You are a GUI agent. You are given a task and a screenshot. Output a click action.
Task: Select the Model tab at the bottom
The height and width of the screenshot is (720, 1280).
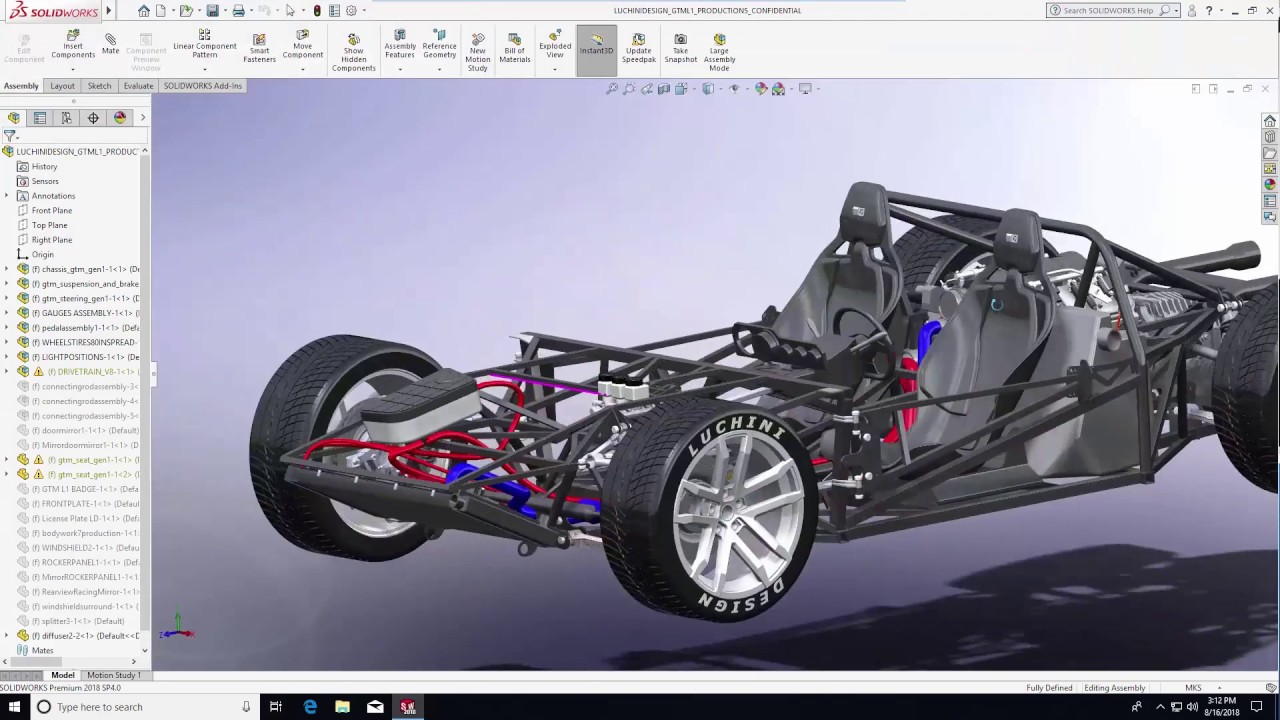click(x=62, y=675)
